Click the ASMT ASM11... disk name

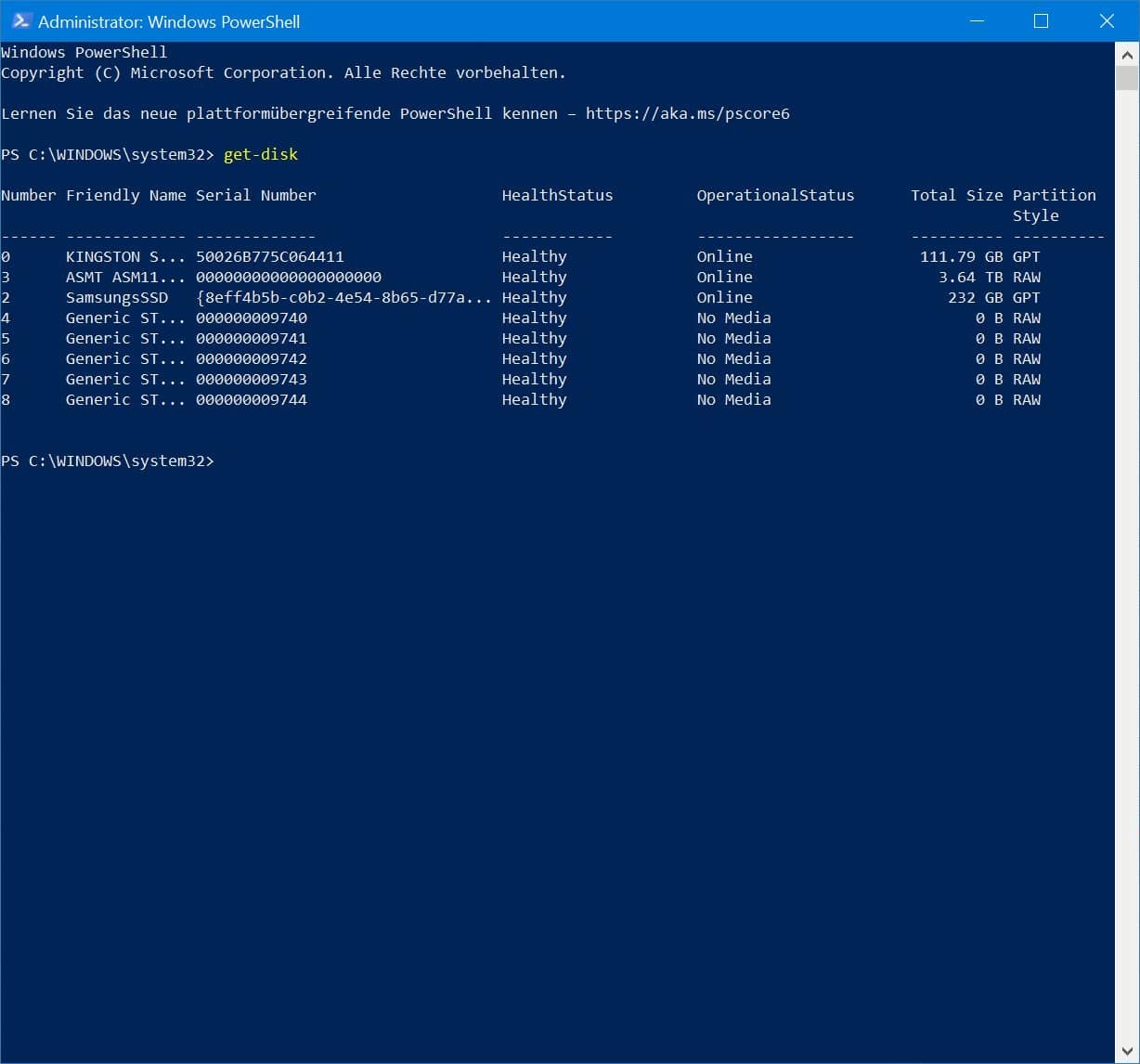coord(126,277)
